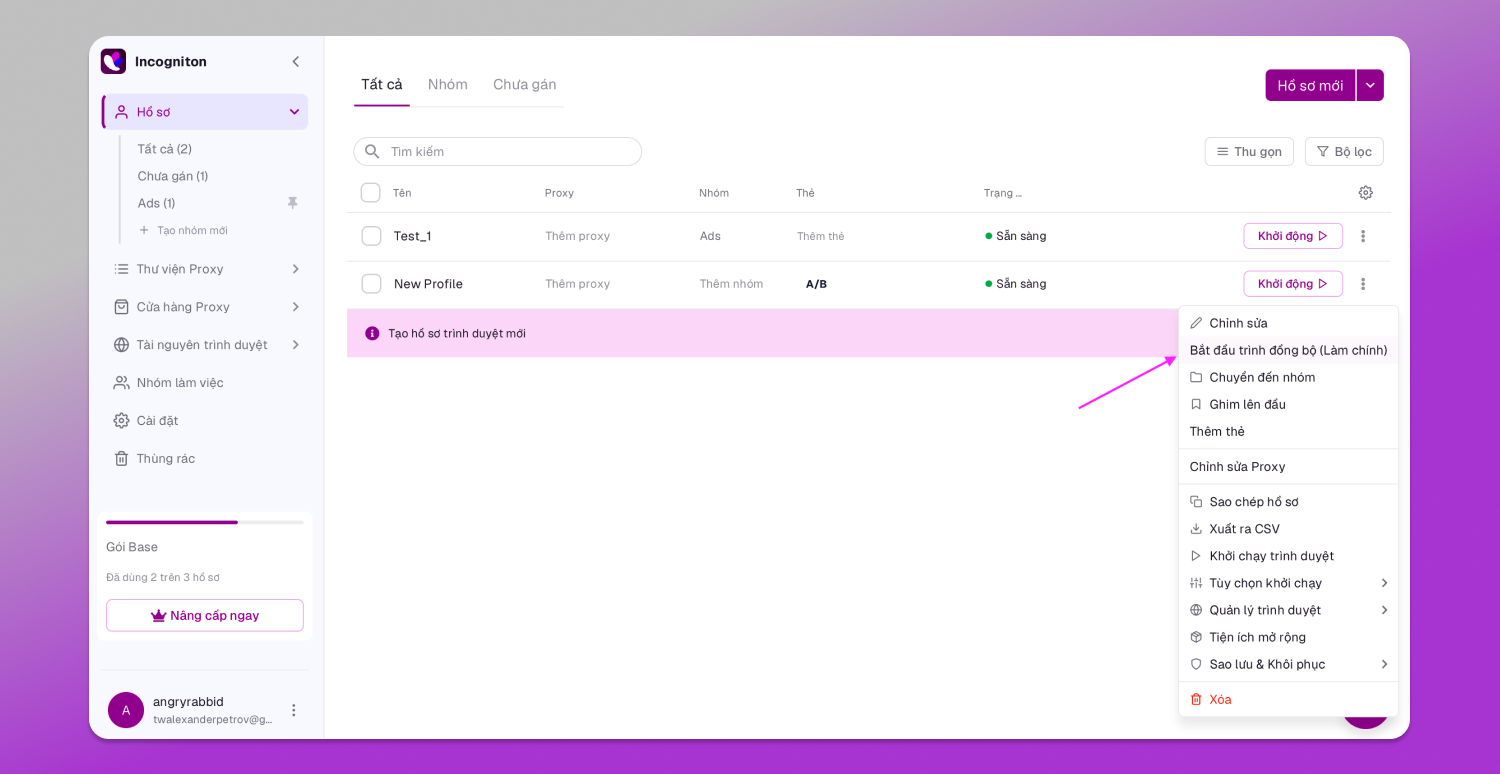Open the three-dot menu for New Profile
This screenshot has width=1500, height=774.
[x=1363, y=284]
